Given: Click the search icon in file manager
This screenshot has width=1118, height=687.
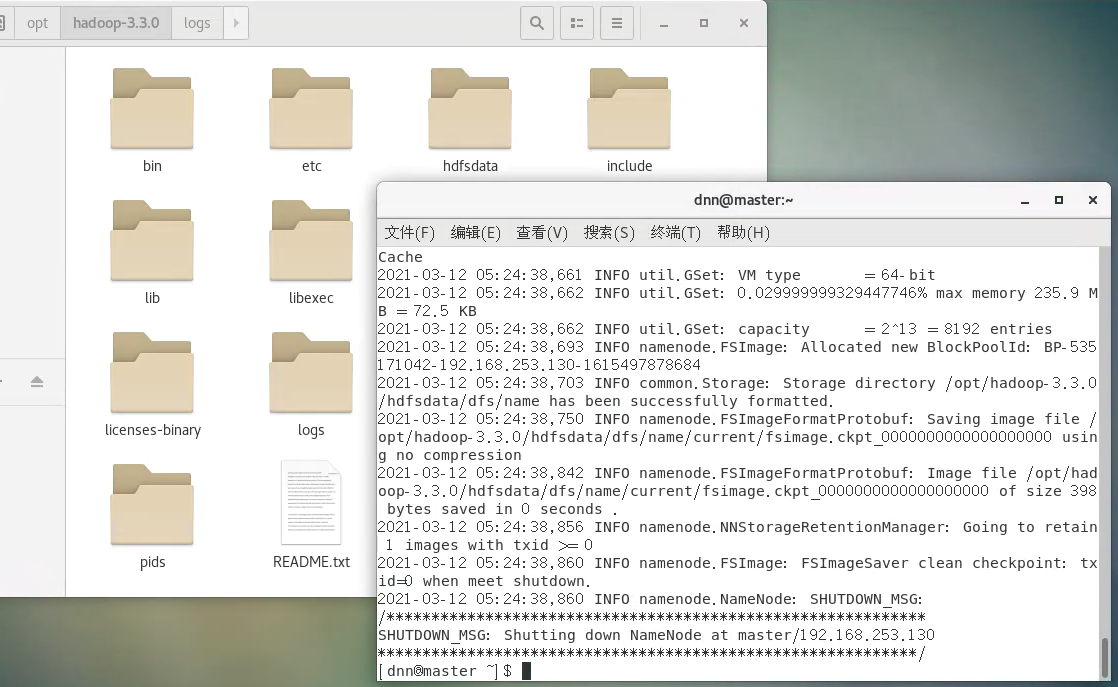Looking at the screenshot, I should tap(537, 24).
